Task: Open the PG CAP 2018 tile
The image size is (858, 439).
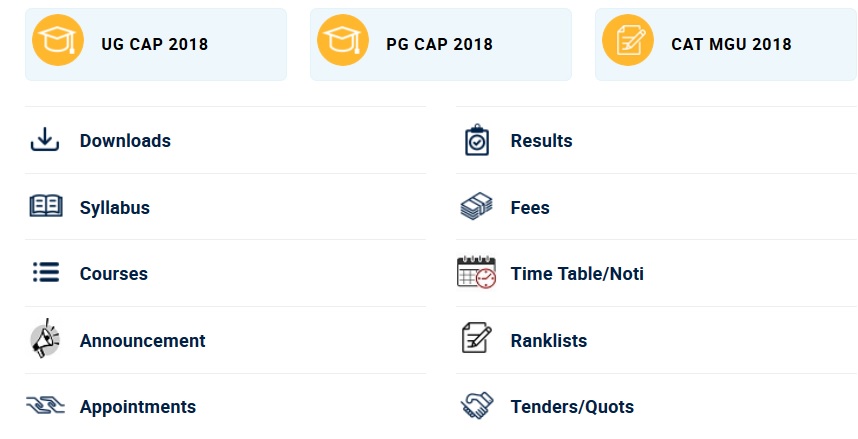Action: tap(441, 44)
